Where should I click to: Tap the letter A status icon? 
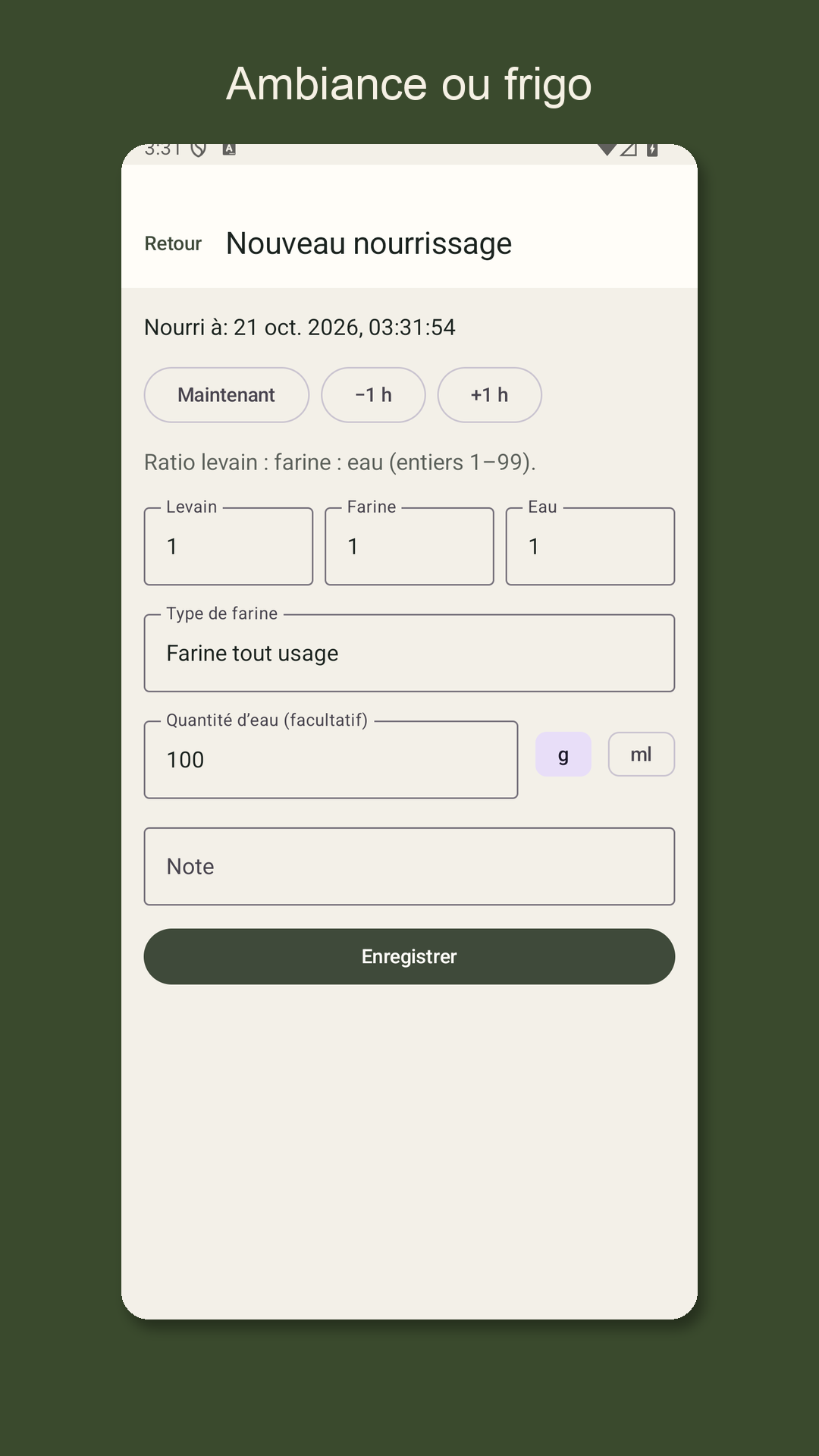(x=229, y=149)
